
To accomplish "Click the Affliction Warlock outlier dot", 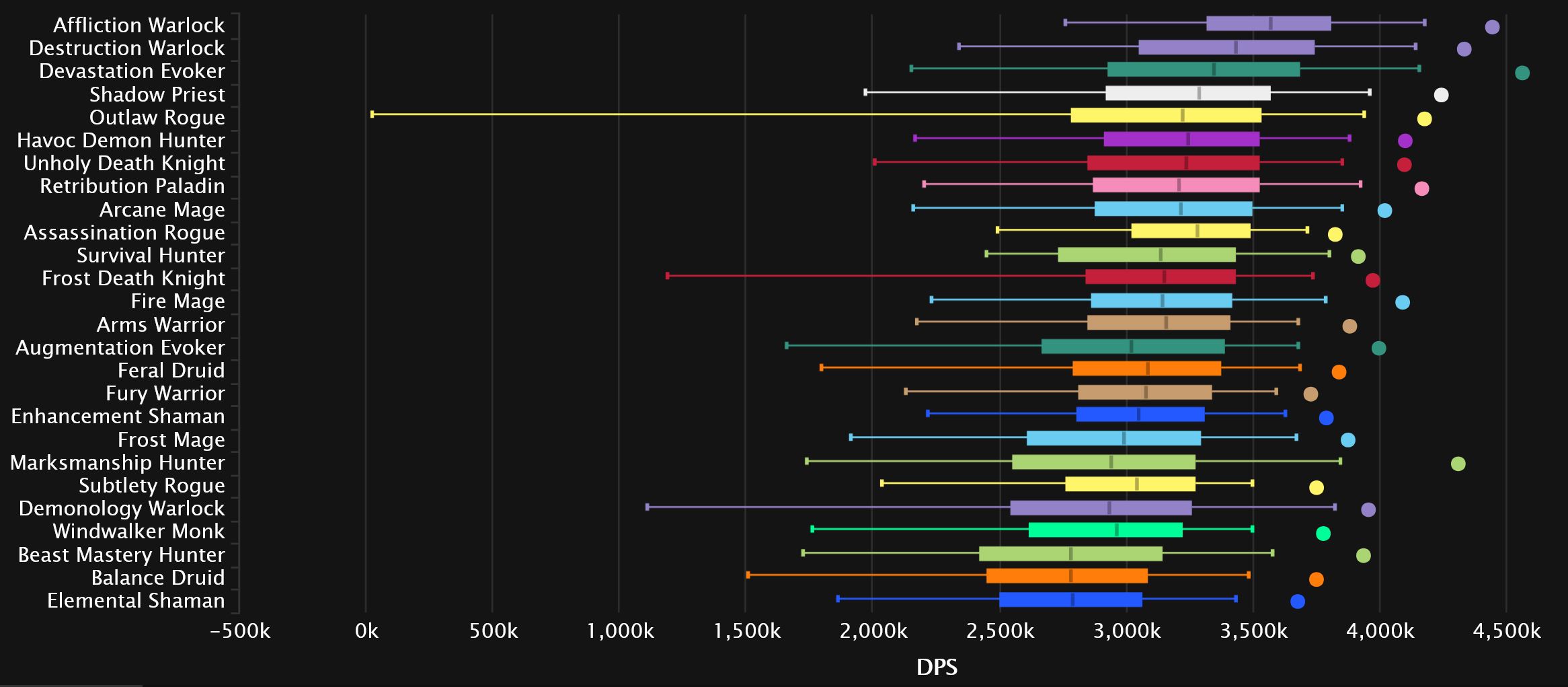I will tap(1492, 28).
